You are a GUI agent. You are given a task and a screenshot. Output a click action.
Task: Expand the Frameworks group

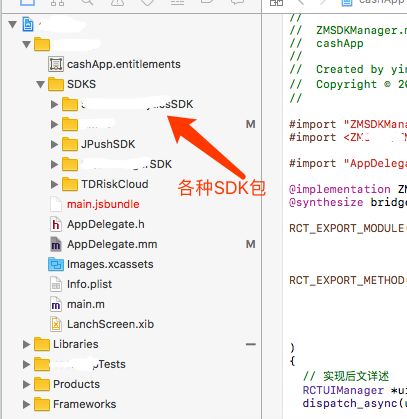26,404
